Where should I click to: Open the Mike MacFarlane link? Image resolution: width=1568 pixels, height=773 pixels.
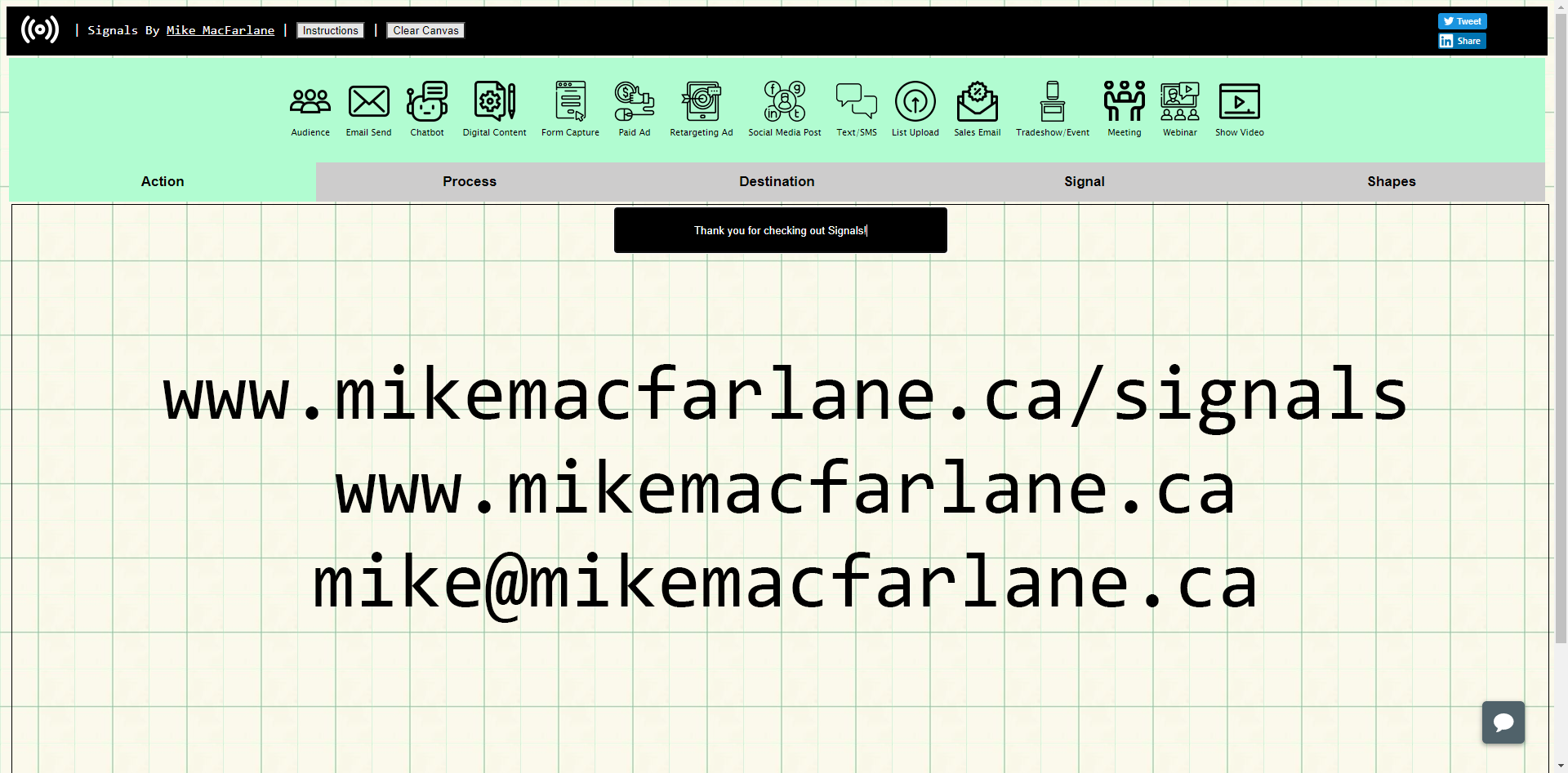tap(220, 30)
